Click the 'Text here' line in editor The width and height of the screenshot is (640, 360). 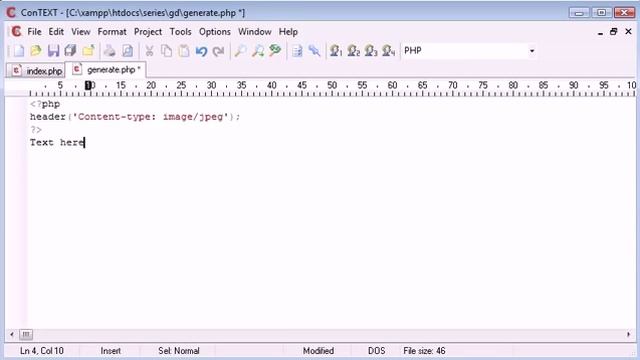(x=57, y=142)
